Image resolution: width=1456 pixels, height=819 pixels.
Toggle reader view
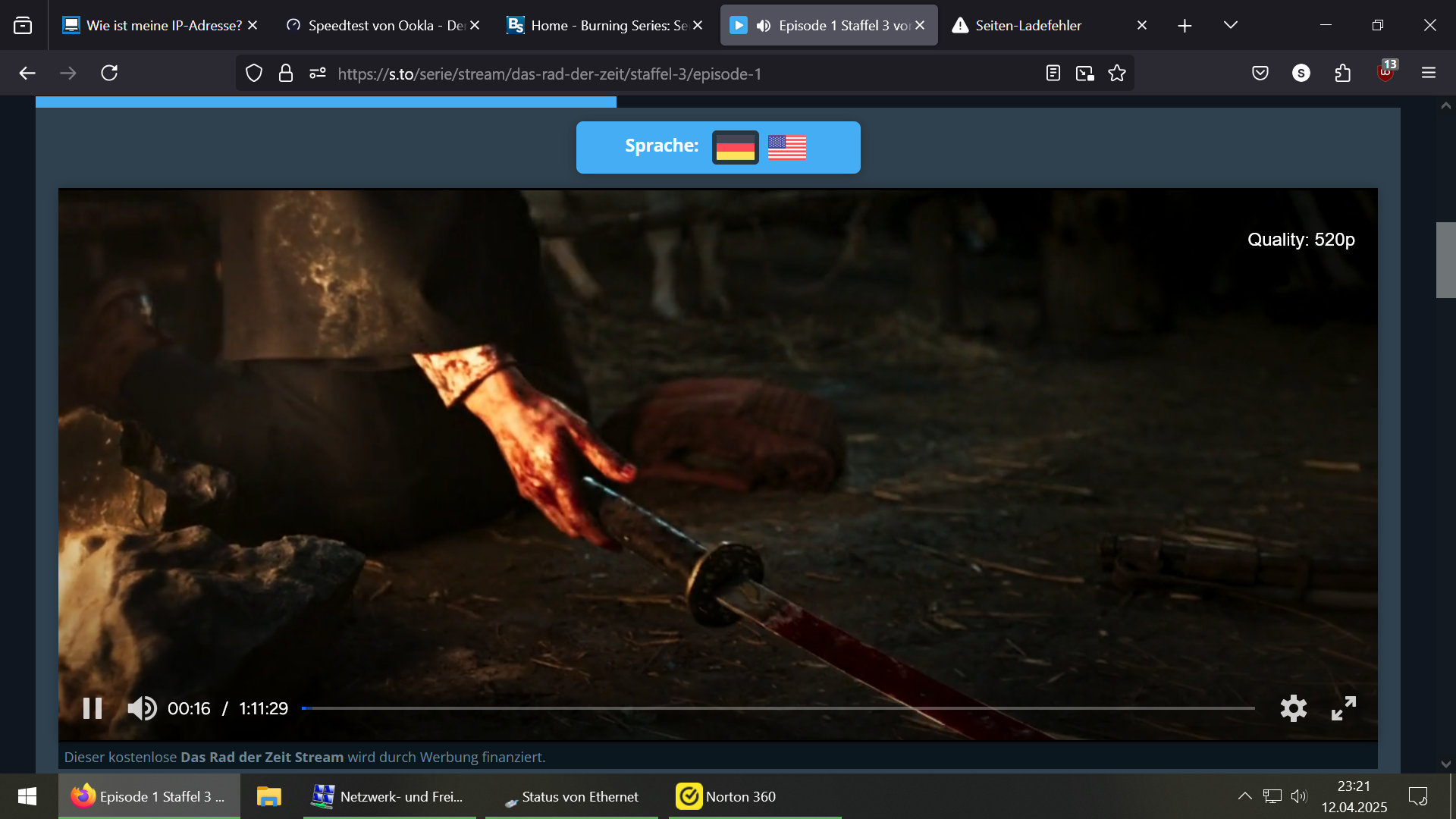(x=1053, y=73)
